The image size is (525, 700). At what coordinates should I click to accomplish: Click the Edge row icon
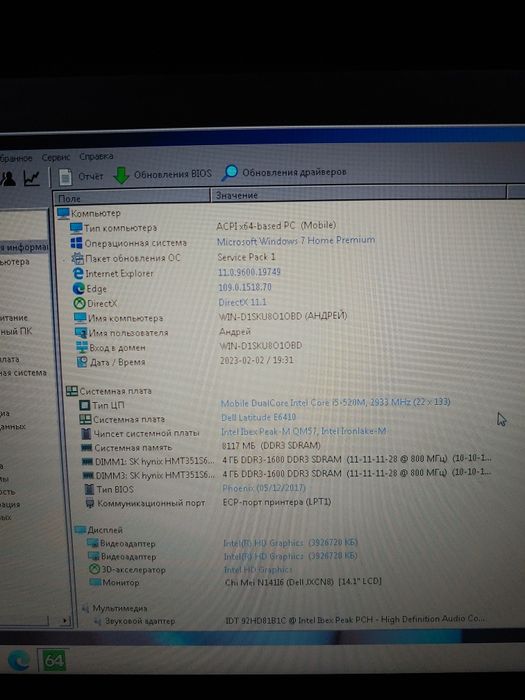tap(79, 288)
